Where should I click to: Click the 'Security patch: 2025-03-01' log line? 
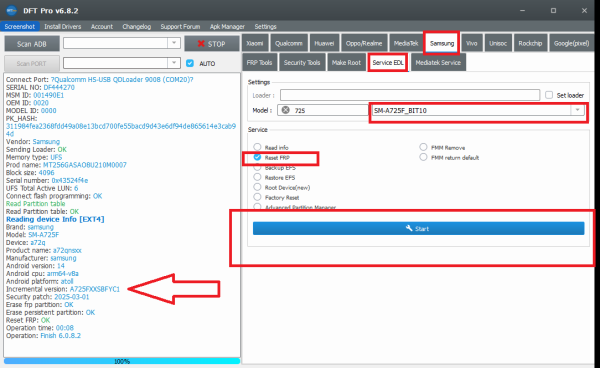[x=47, y=297]
